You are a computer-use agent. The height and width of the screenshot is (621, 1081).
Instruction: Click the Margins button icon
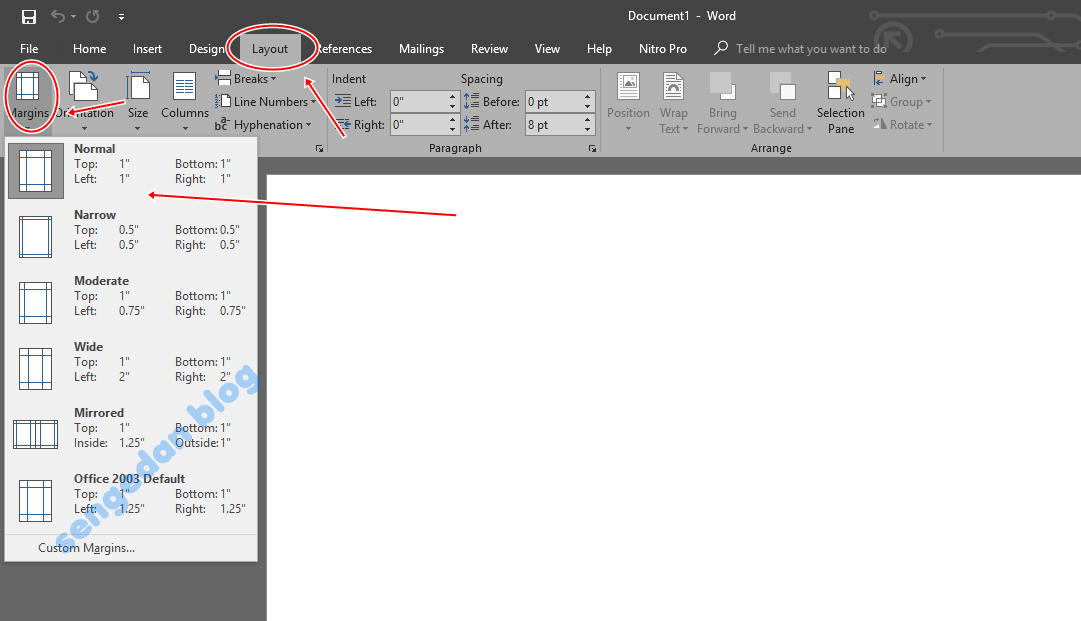point(28,87)
